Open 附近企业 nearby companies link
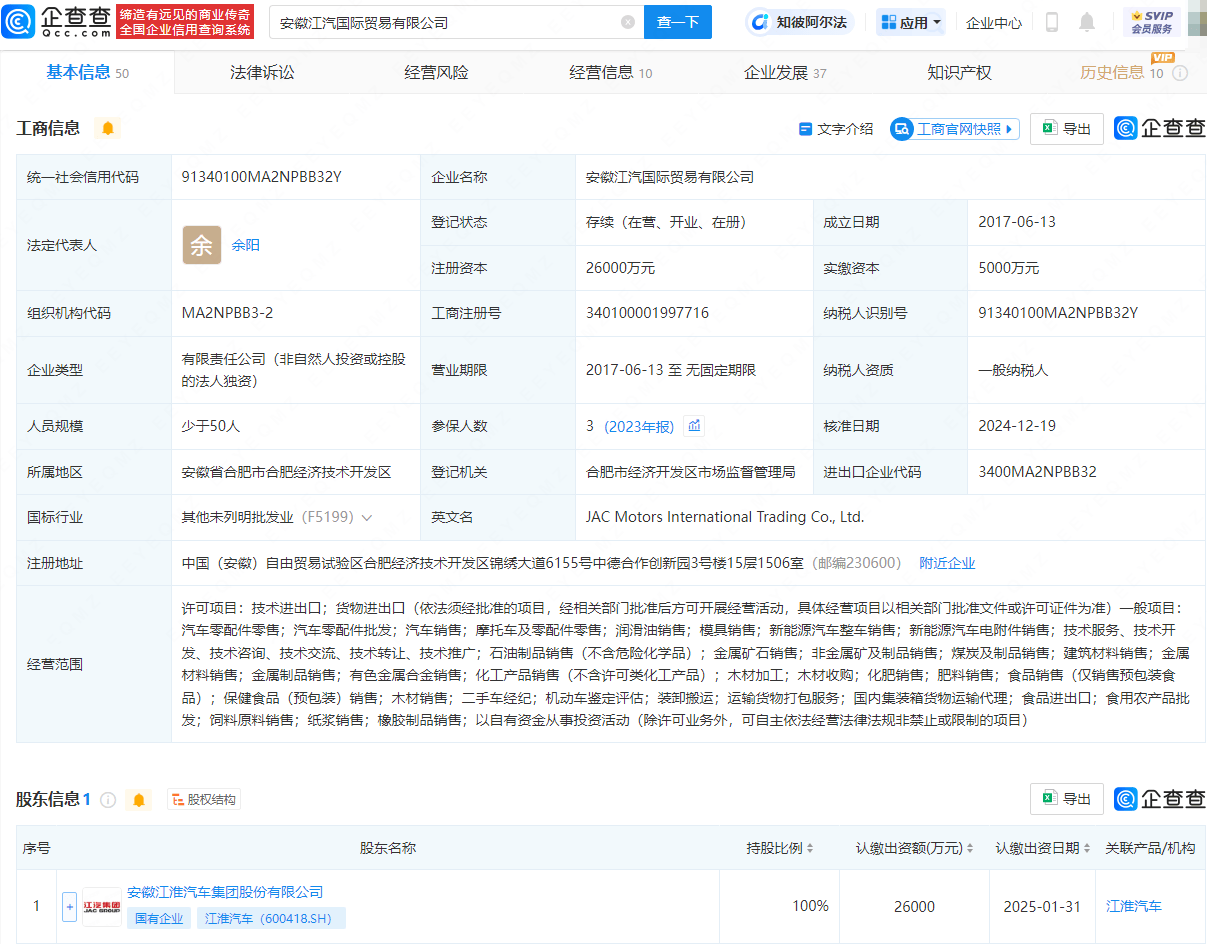1207x944 pixels. (947, 563)
